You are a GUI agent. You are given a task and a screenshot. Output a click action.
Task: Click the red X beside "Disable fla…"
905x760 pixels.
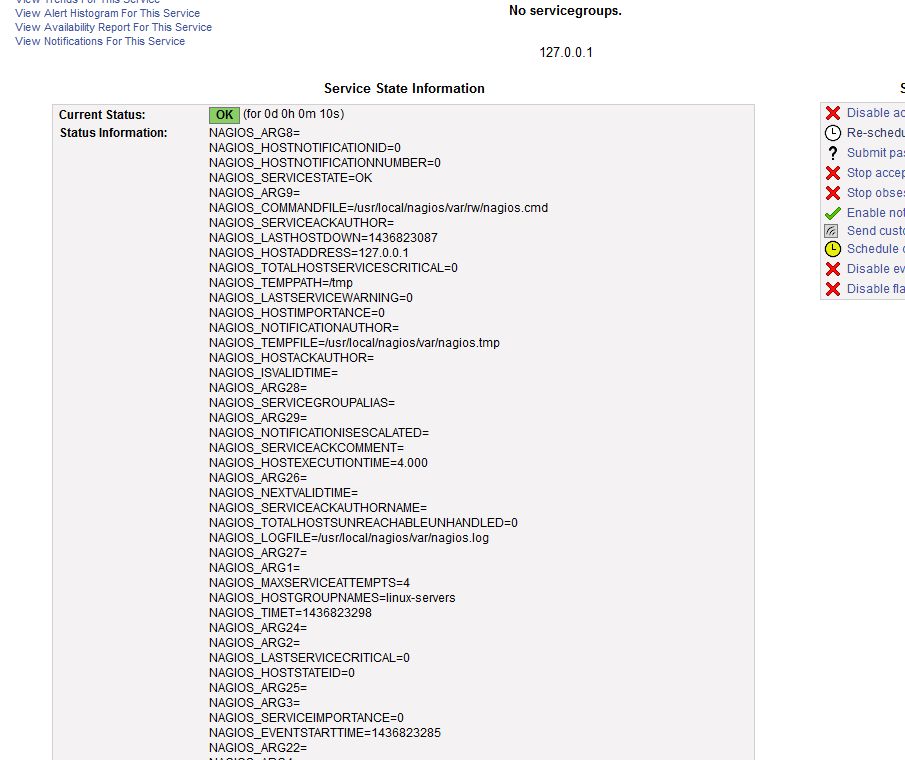click(x=832, y=289)
